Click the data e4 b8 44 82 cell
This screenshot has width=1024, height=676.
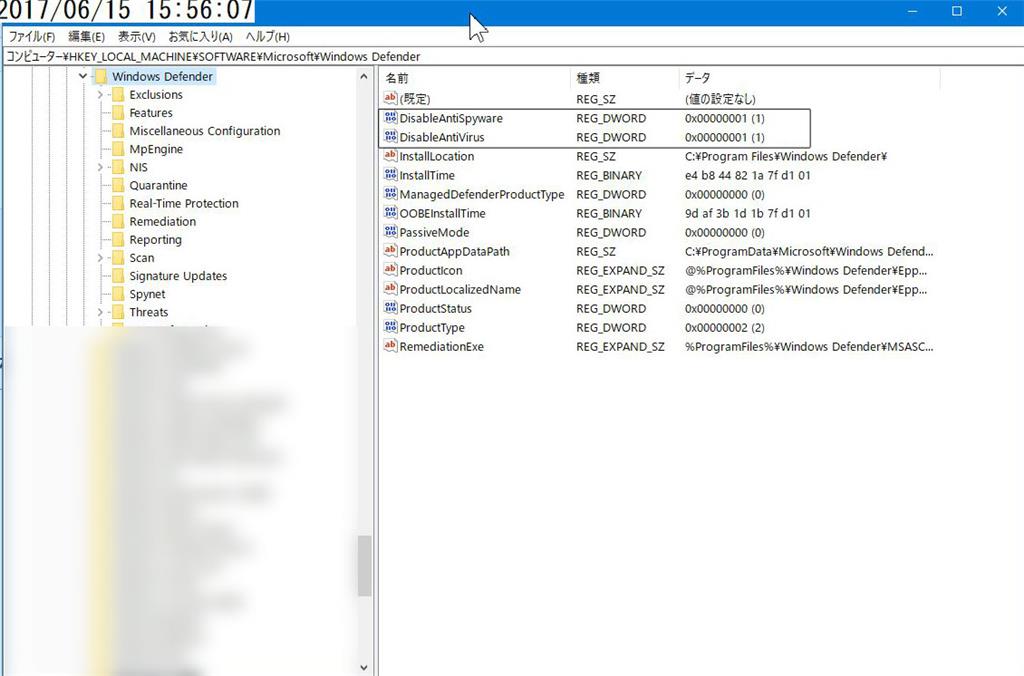coord(748,175)
